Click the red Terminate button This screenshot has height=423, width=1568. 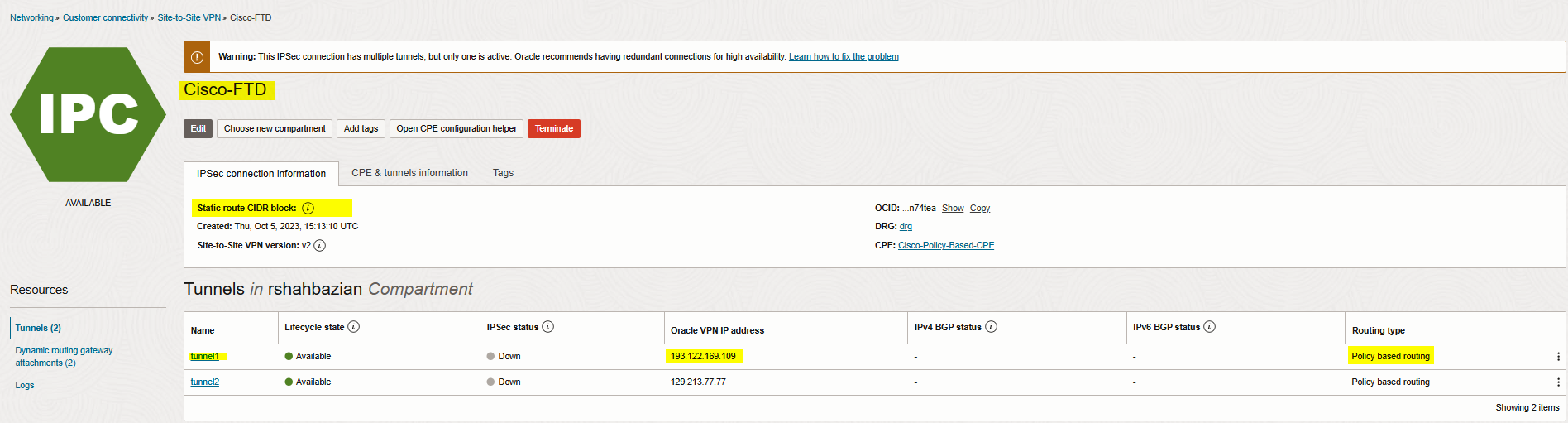[554, 128]
